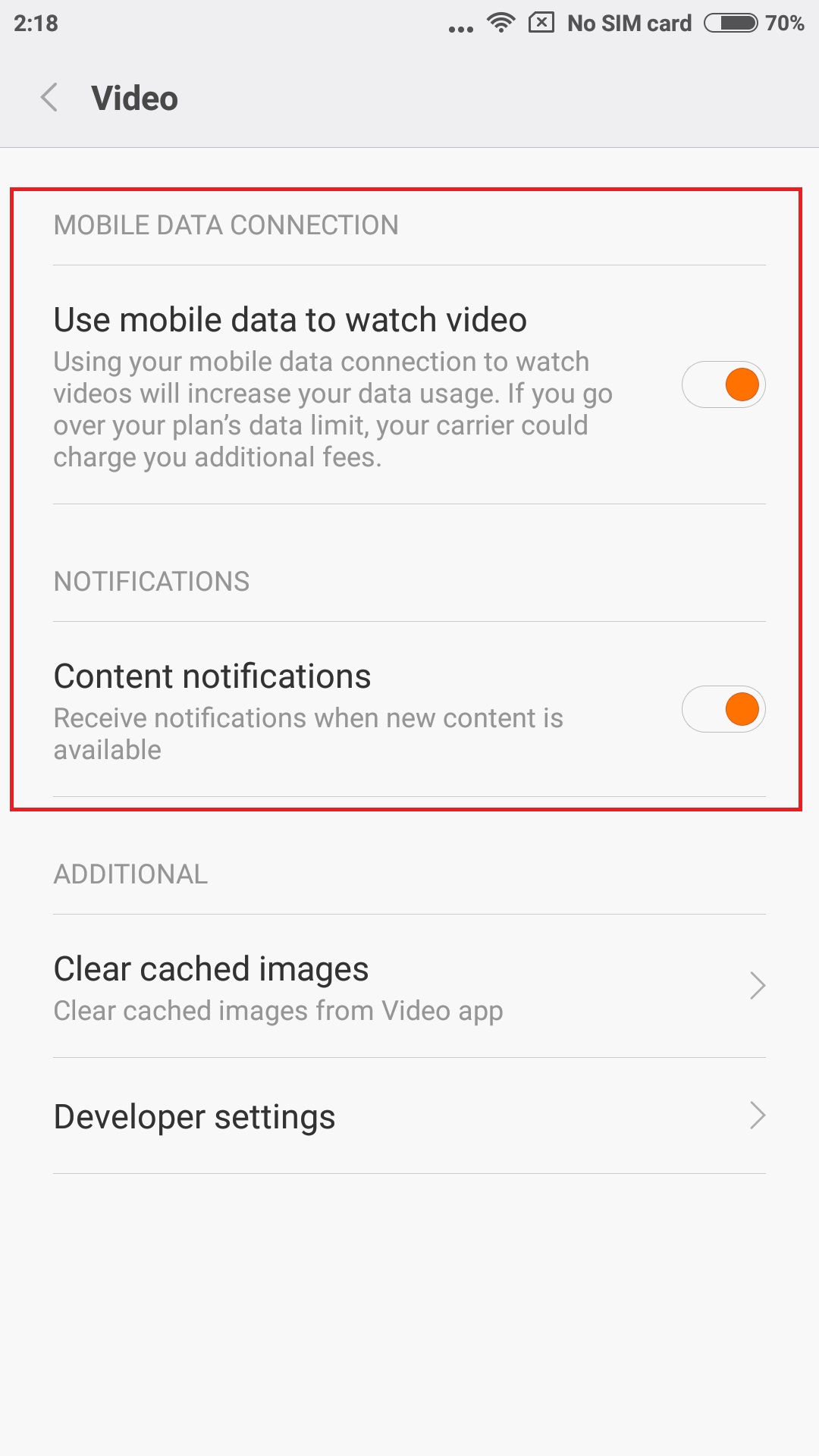Tap the 70% battery percentage text
Screen dimensions: 819x1456
[x=784, y=24]
